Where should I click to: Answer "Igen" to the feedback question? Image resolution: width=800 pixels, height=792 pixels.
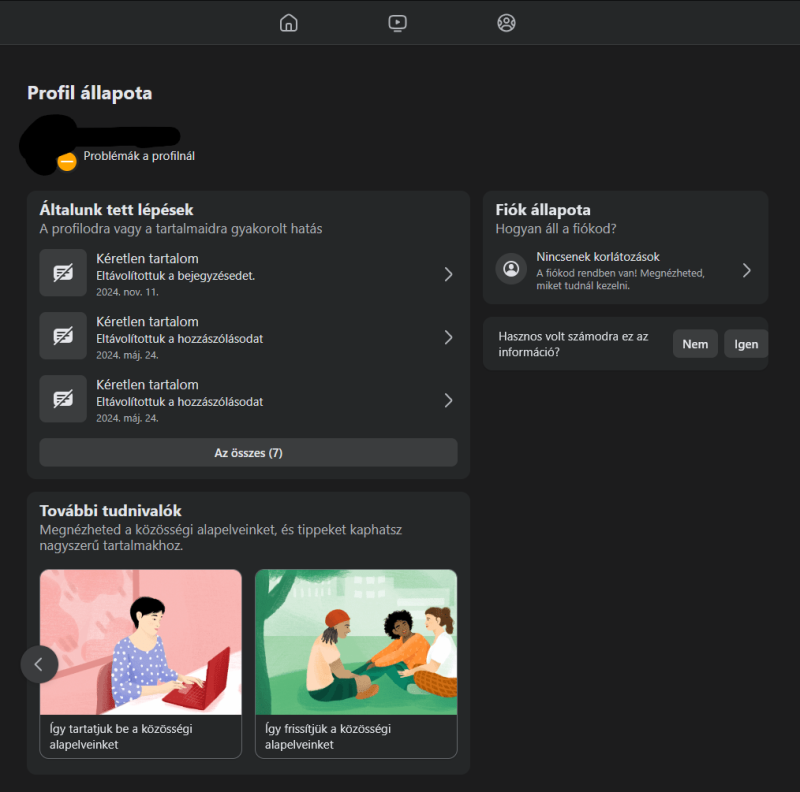746,344
